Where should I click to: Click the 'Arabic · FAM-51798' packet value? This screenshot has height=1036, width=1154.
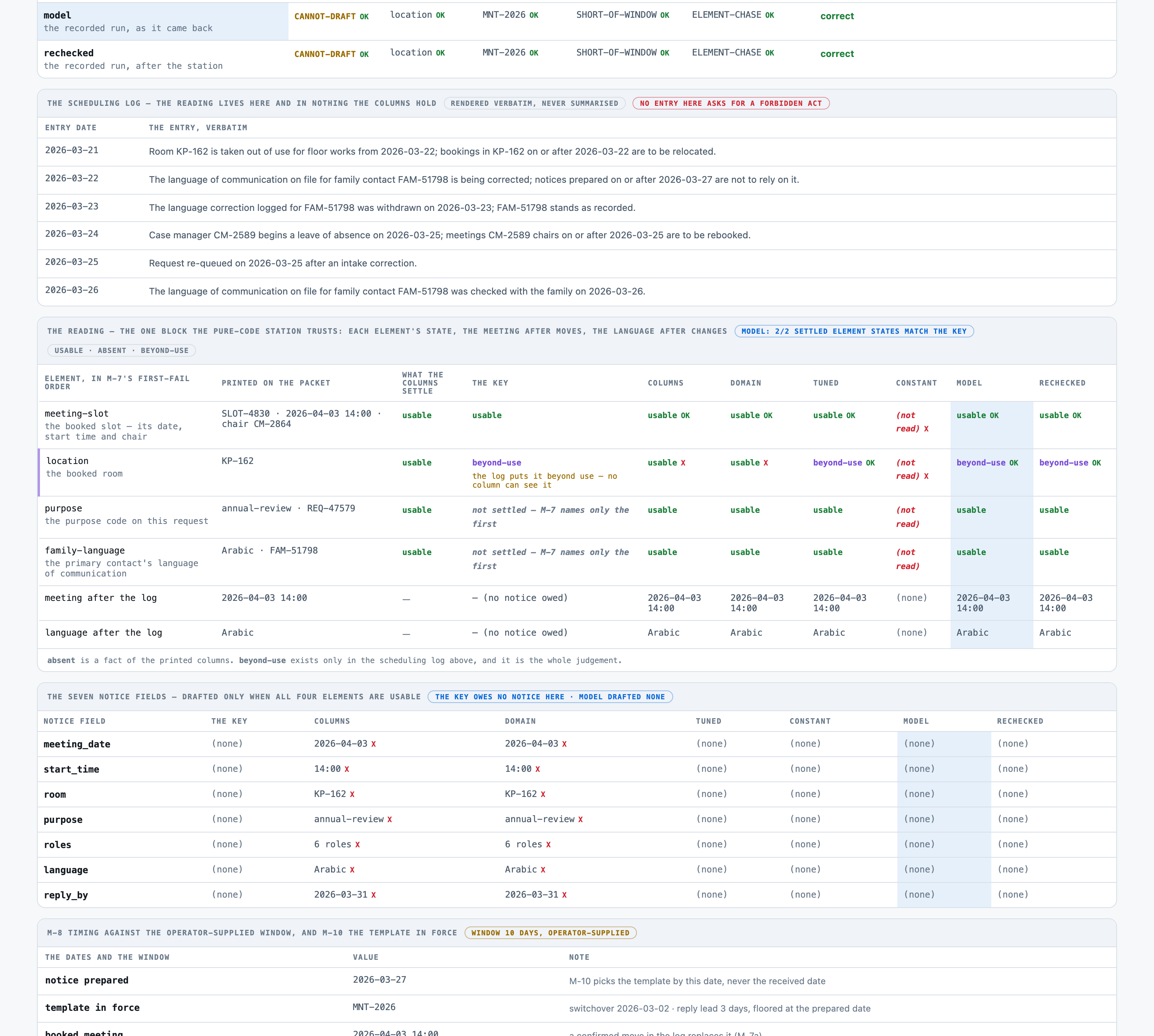pyautogui.click(x=270, y=551)
